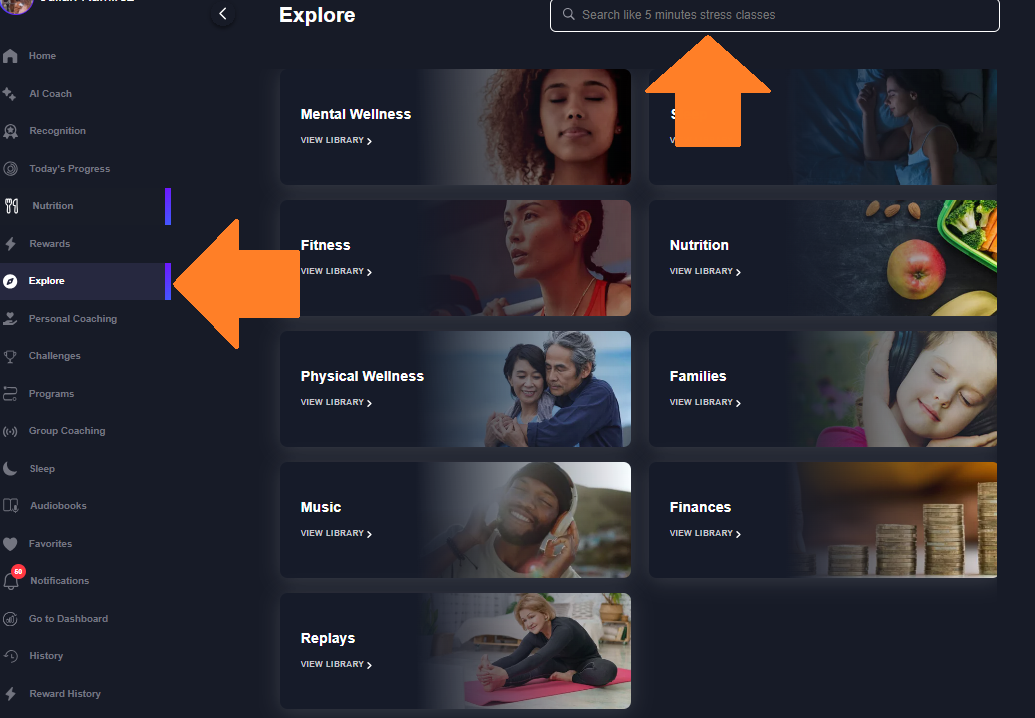The height and width of the screenshot is (718, 1035).
Task: Open the Sleep moon icon
Action: pyautogui.click(x=10, y=469)
